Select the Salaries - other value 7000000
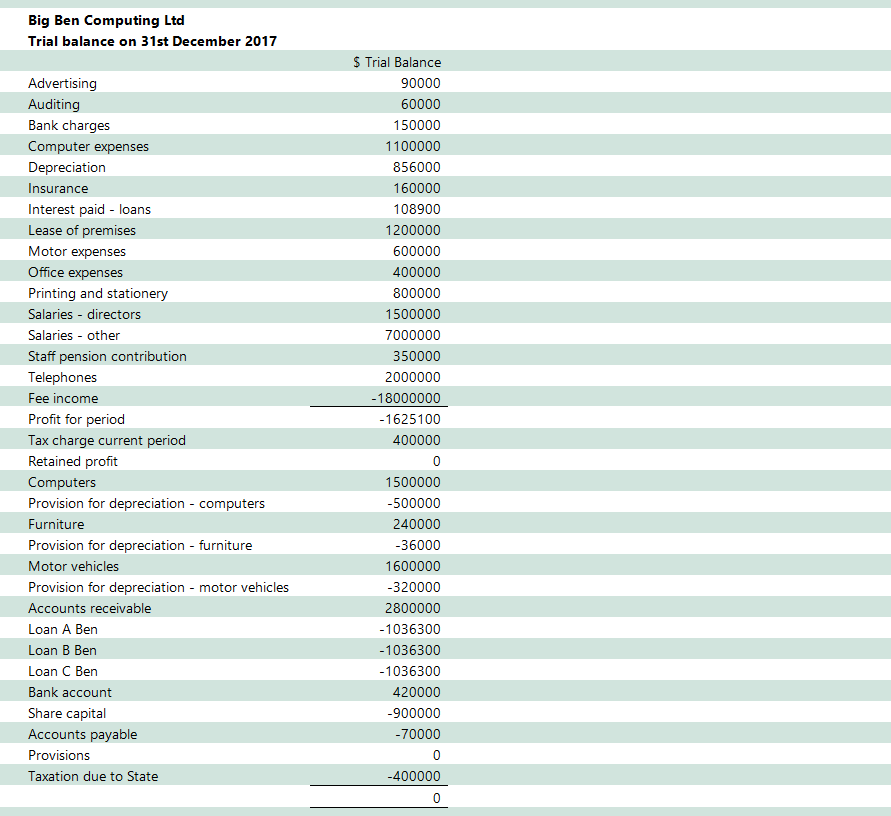The image size is (891, 816). tap(412, 335)
